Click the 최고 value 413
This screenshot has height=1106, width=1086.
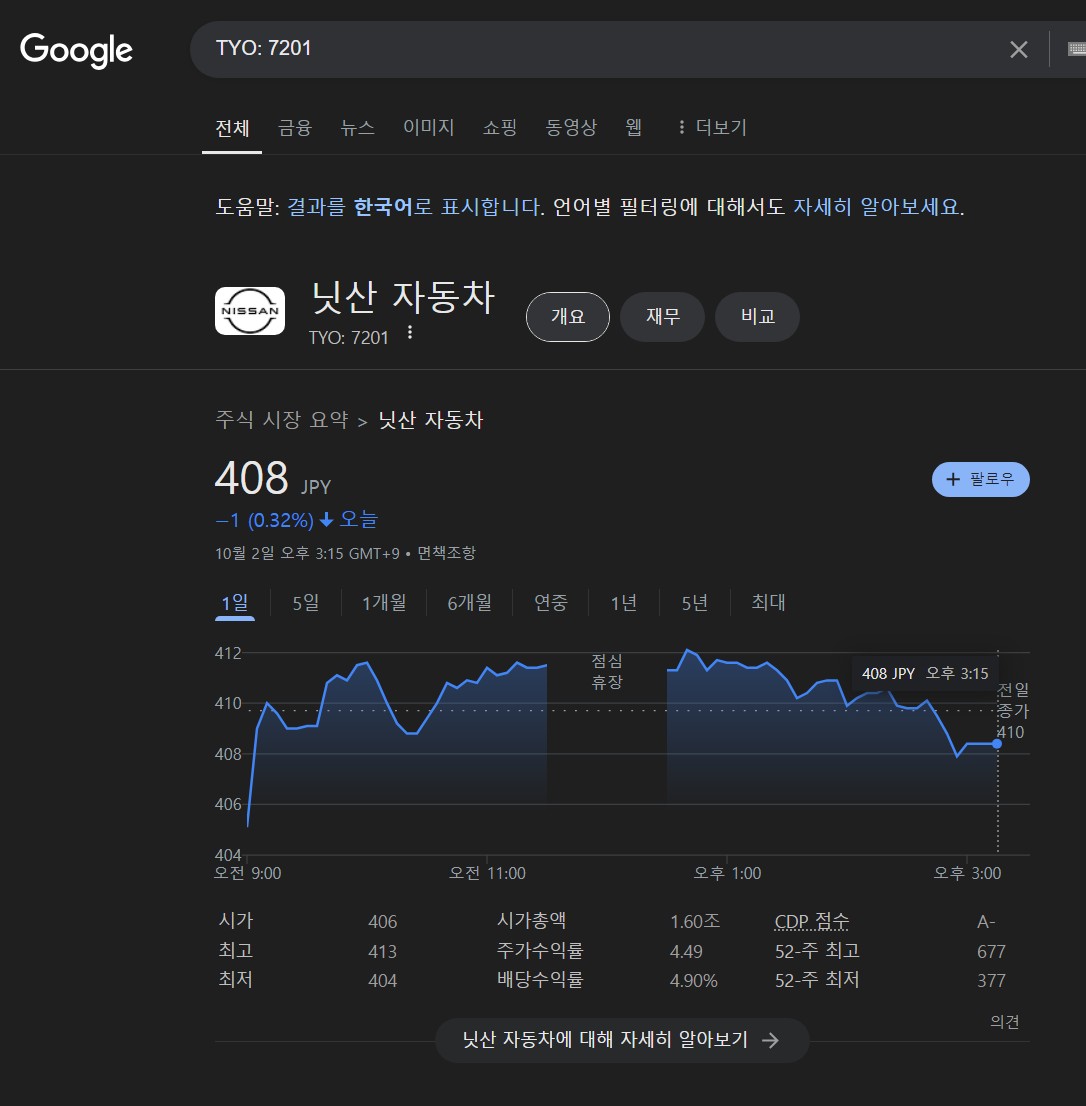click(383, 952)
